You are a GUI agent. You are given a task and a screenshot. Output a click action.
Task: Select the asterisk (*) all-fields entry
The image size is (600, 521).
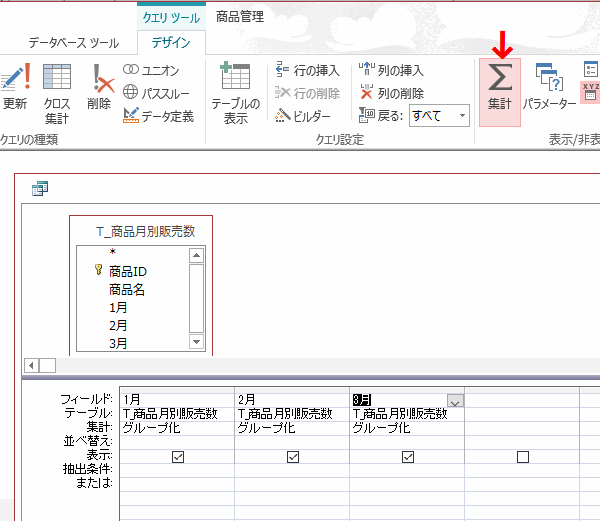[112, 252]
